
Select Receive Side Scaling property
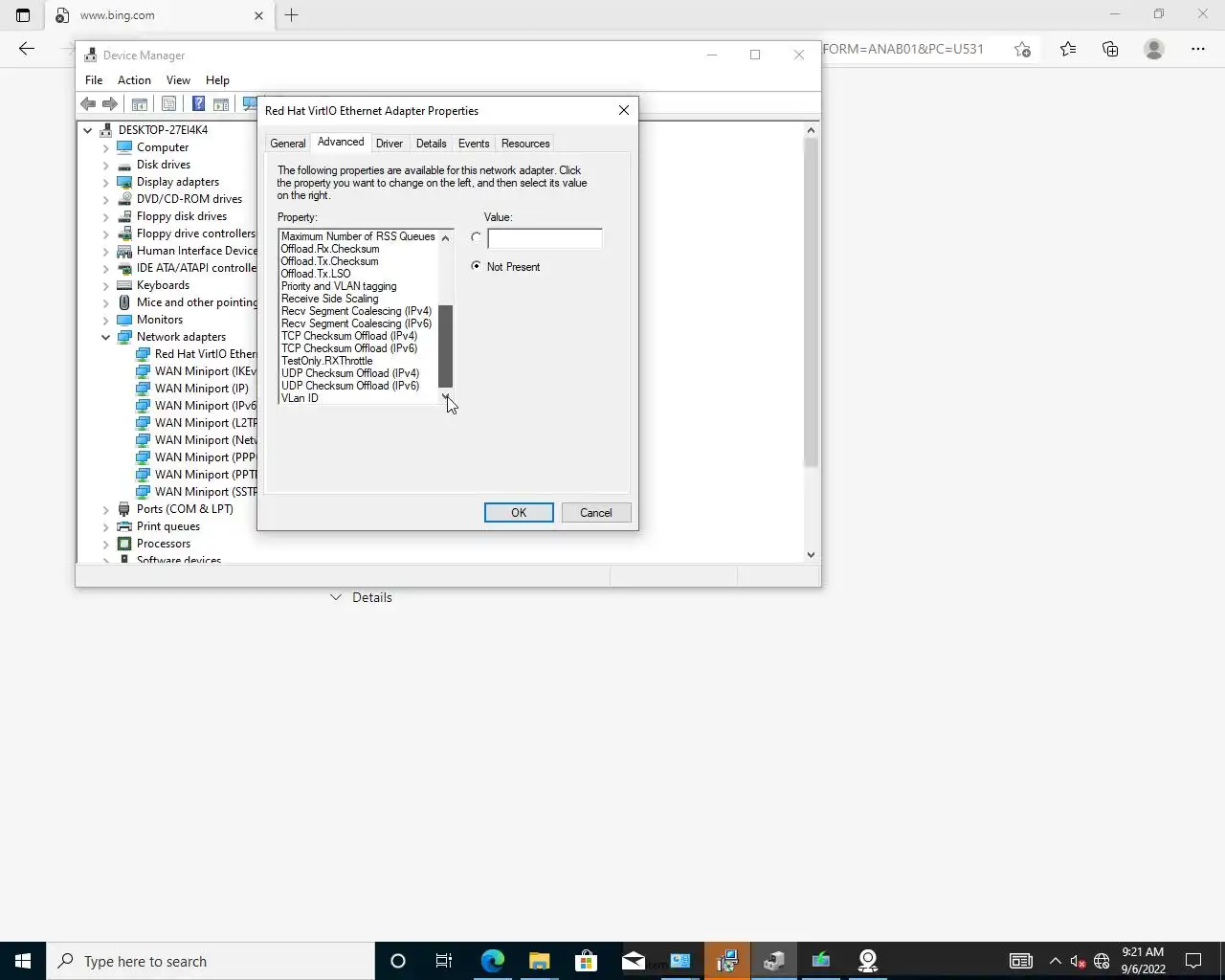(329, 299)
